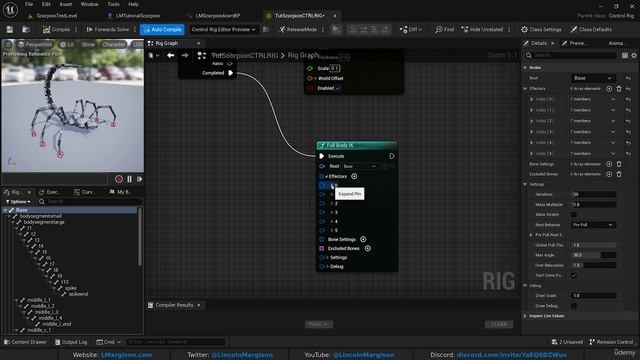Click the graph back navigation arrow
Image resolution: width=640 pixels, height=360 pixels.
[171, 55]
